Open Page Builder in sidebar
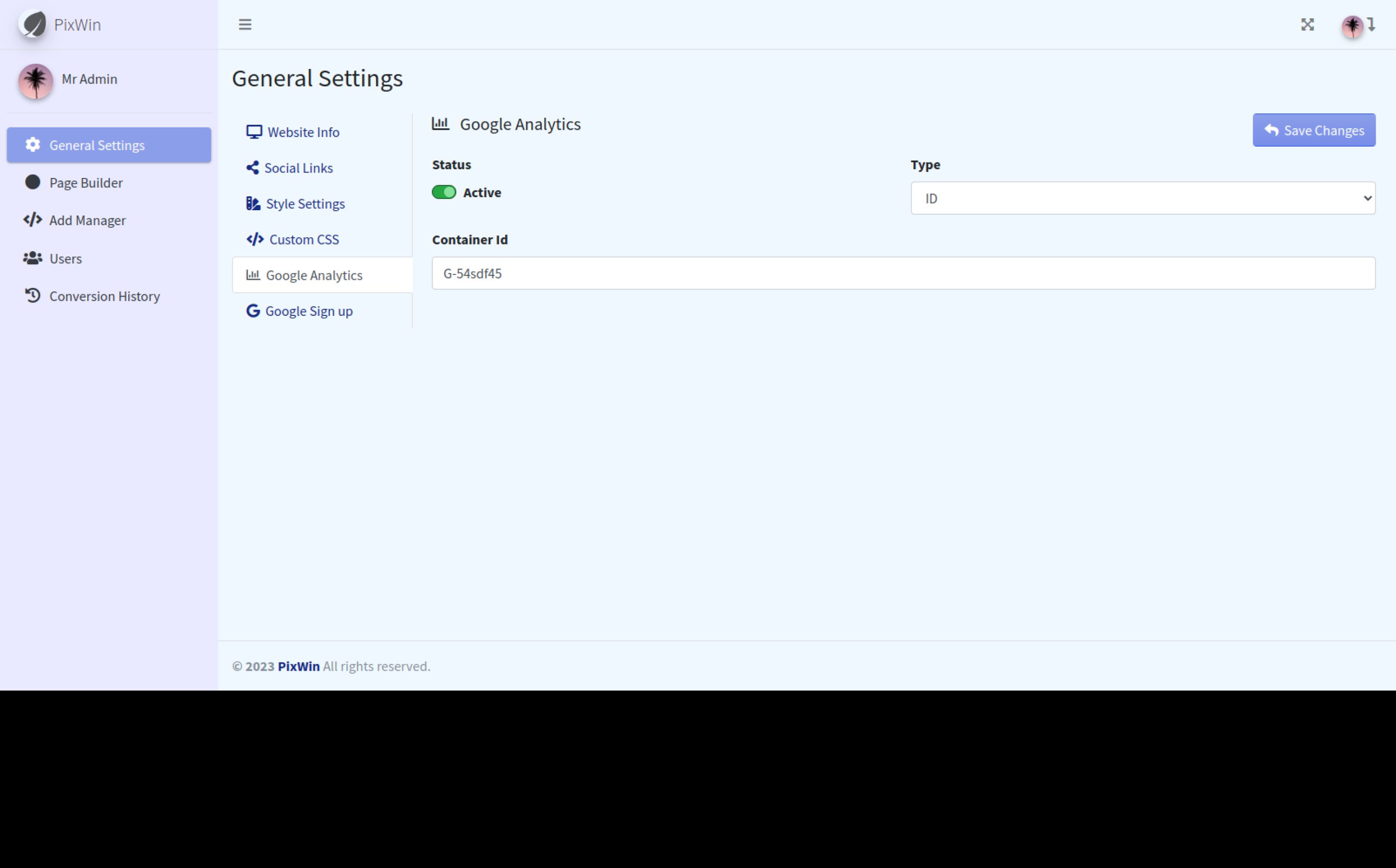This screenshot has width=1396, height=868. (109, 183)
